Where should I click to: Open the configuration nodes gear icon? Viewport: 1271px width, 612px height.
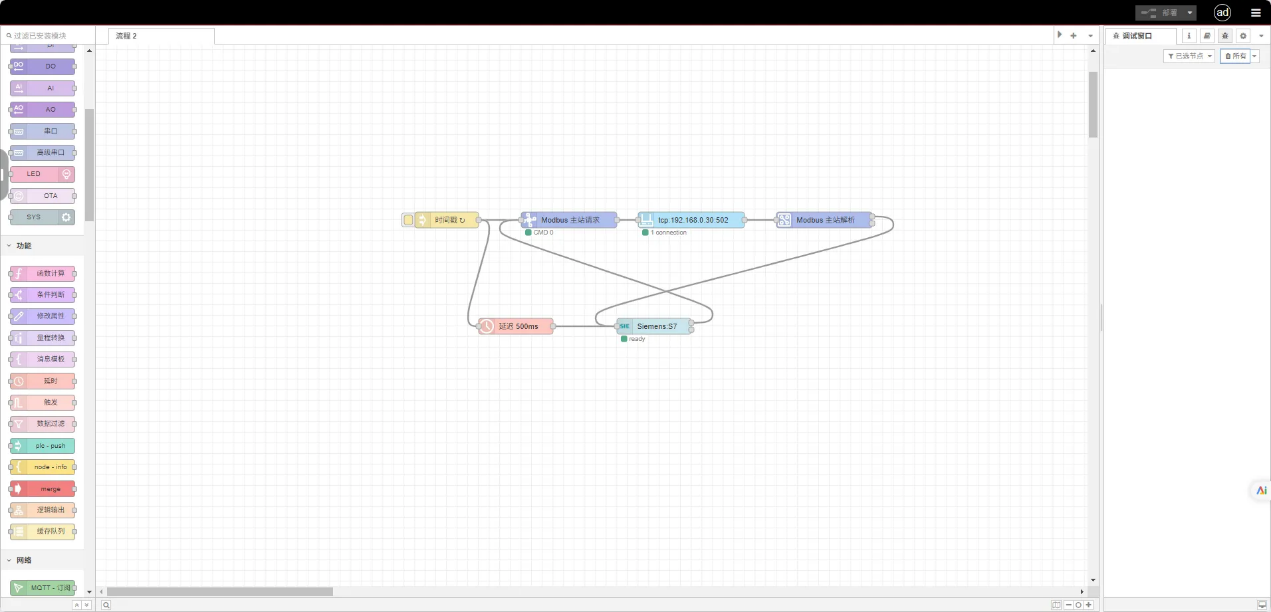pos(1243,35)
